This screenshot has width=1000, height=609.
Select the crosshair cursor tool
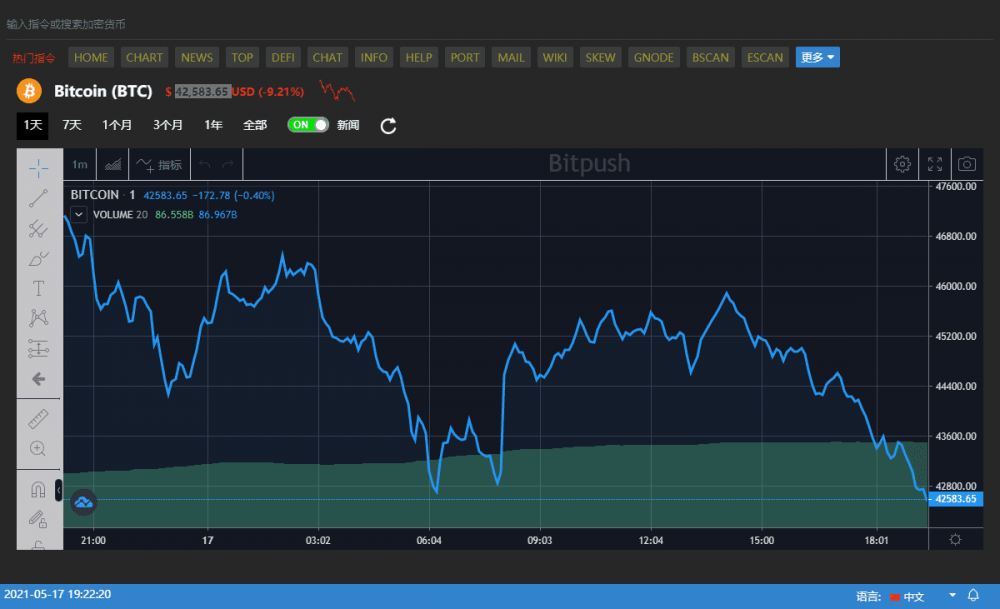pyautogui.click(x=38, y=167)
